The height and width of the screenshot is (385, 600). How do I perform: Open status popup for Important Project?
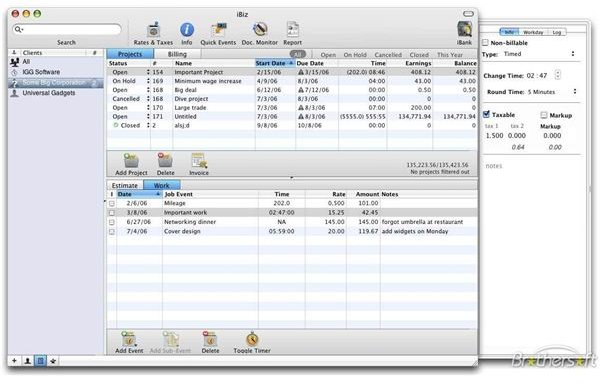[148, 72]
